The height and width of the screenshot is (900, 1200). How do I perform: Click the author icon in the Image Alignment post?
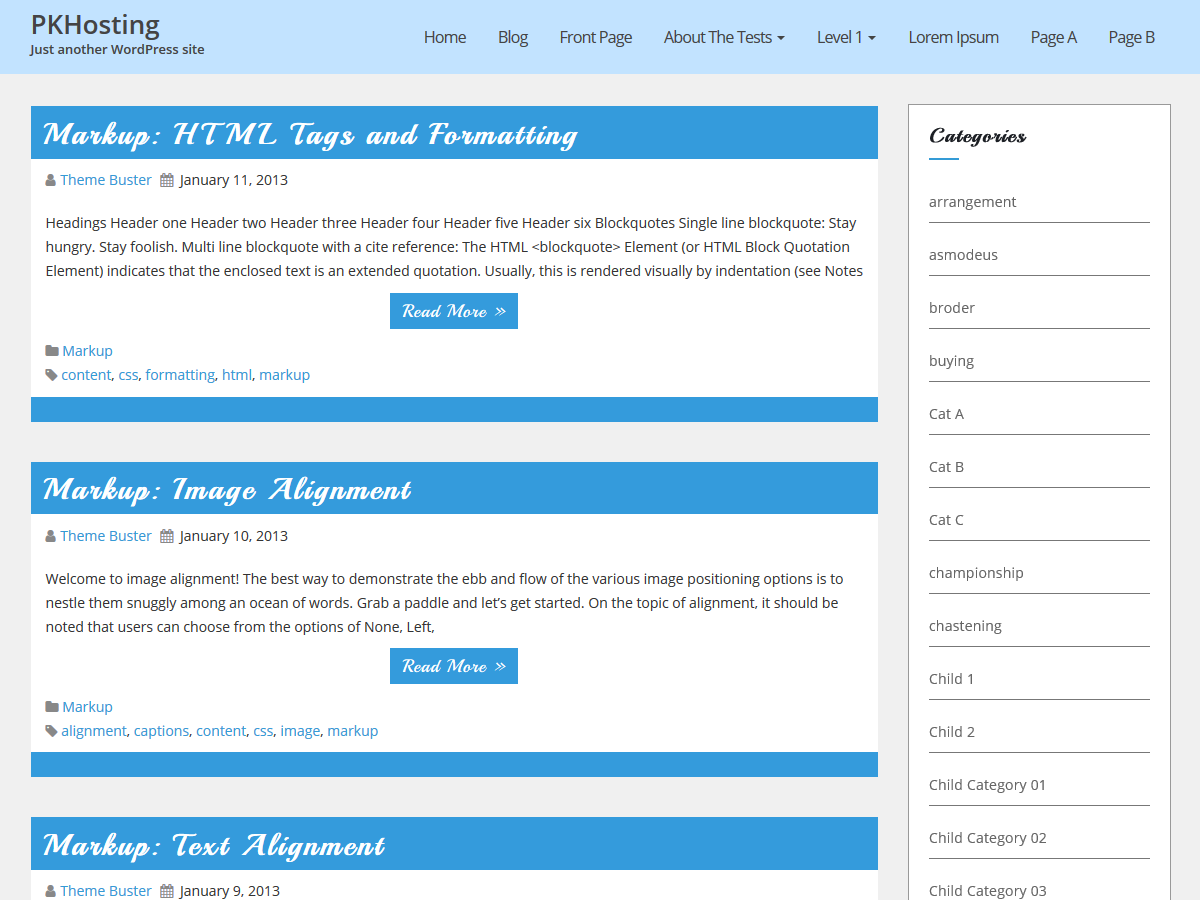[x=50, y=536]
